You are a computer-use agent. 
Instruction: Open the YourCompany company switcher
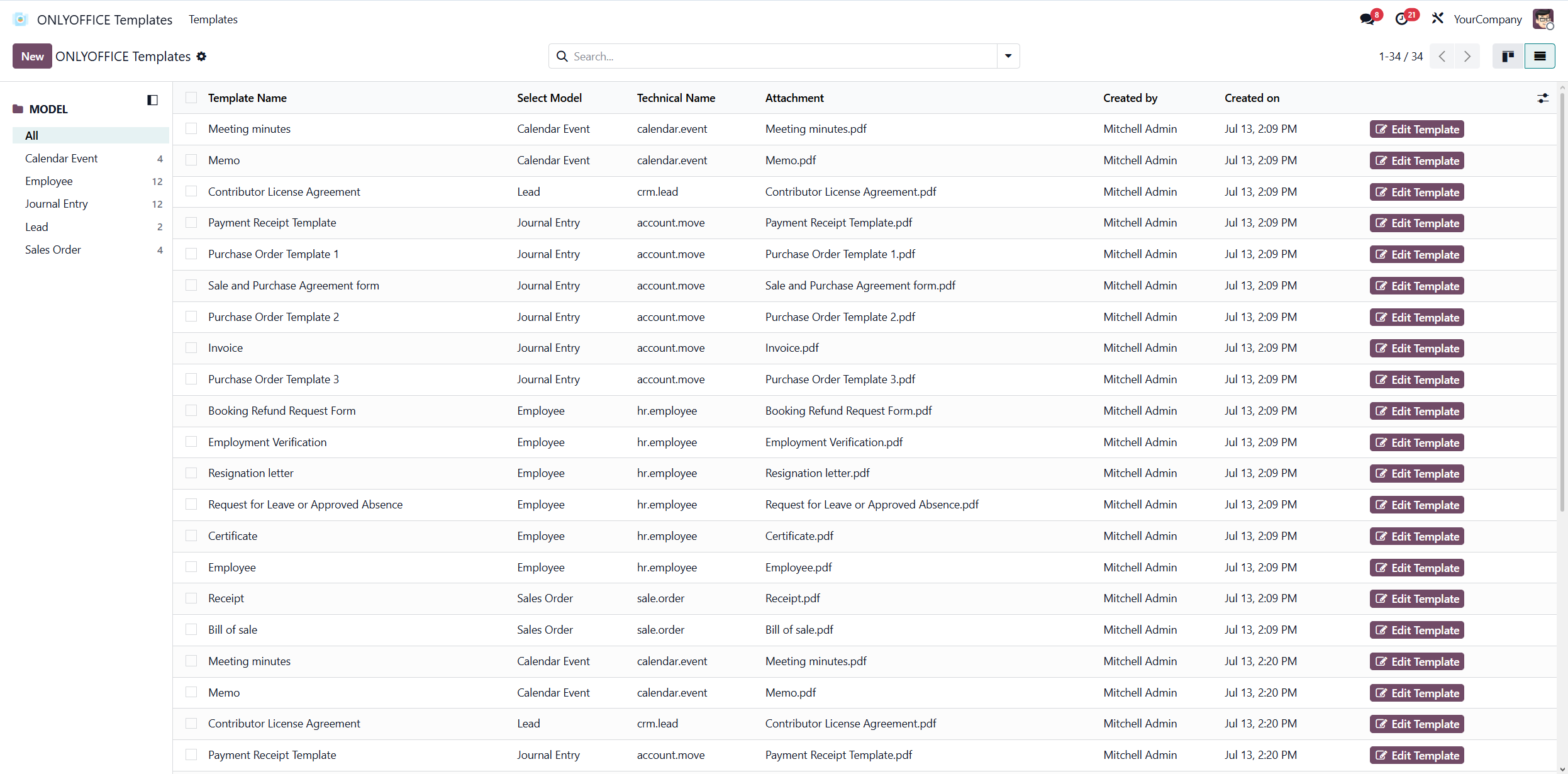1487,20
